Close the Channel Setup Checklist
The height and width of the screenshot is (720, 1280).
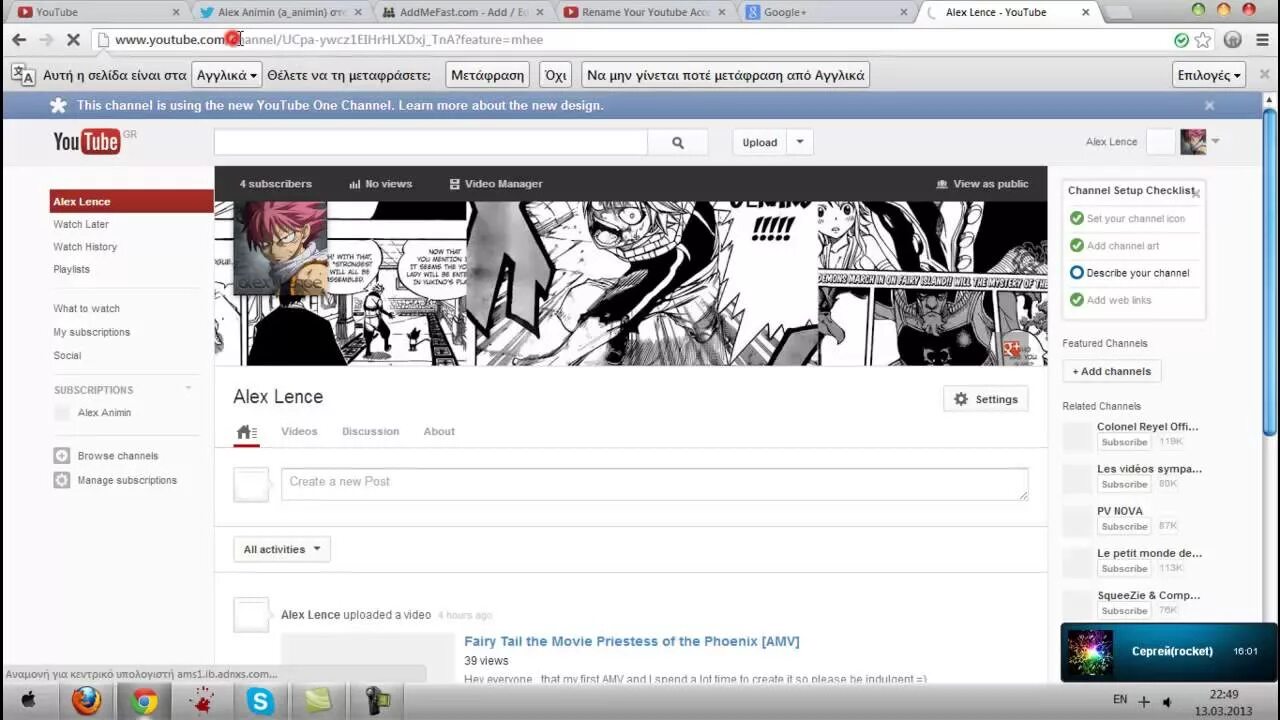pyautogui.click(x=1195, y=192)
